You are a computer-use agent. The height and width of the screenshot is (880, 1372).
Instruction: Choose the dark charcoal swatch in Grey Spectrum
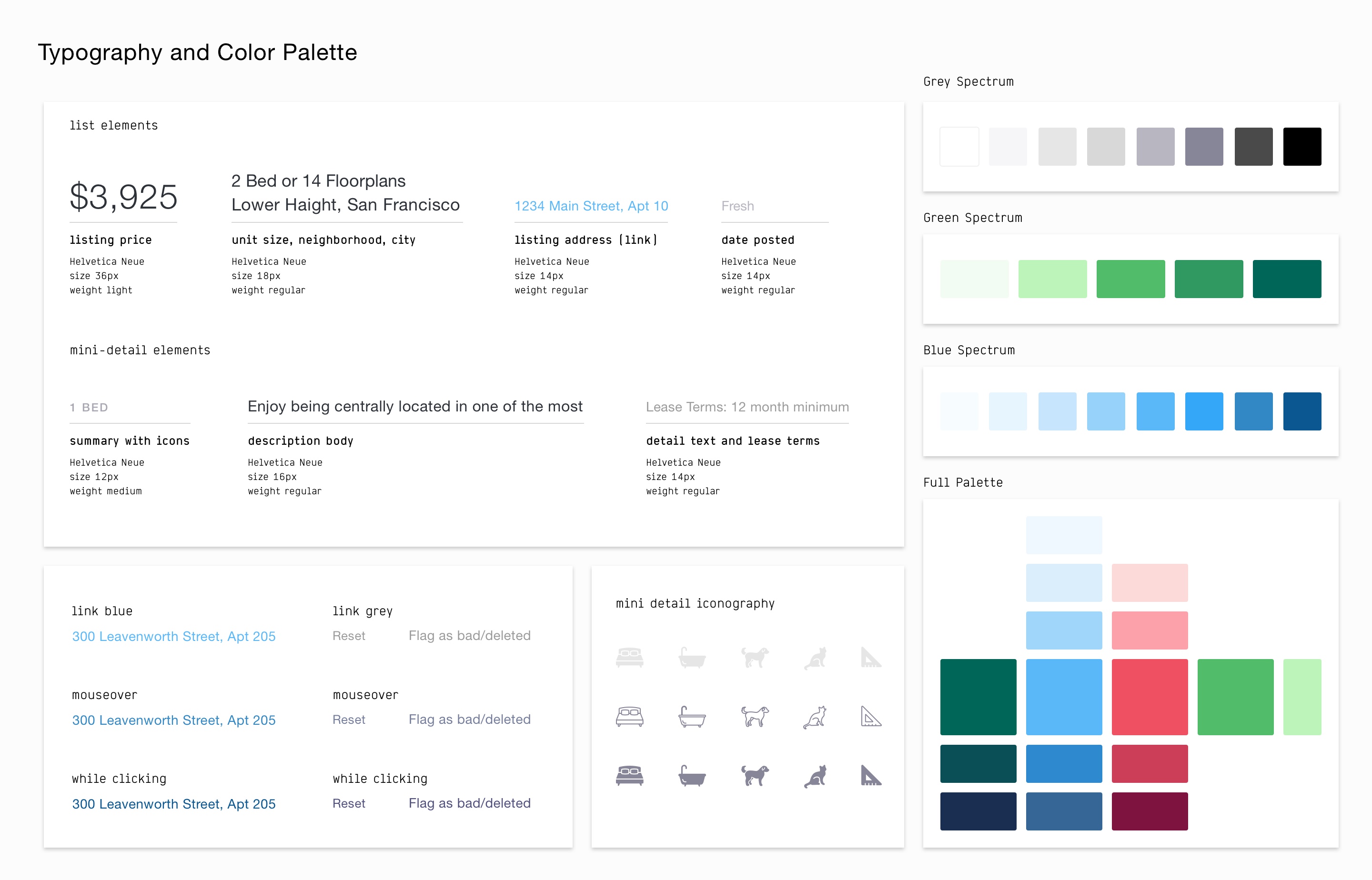click(x=1254, y=146)
